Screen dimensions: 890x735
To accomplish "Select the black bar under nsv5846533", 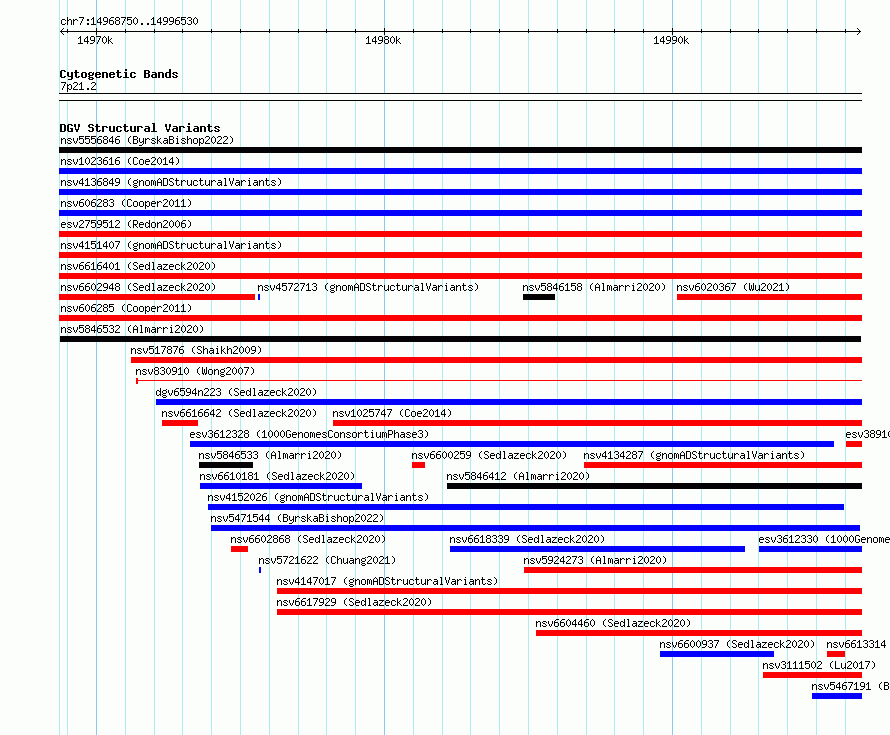I will tap(226, 465).
